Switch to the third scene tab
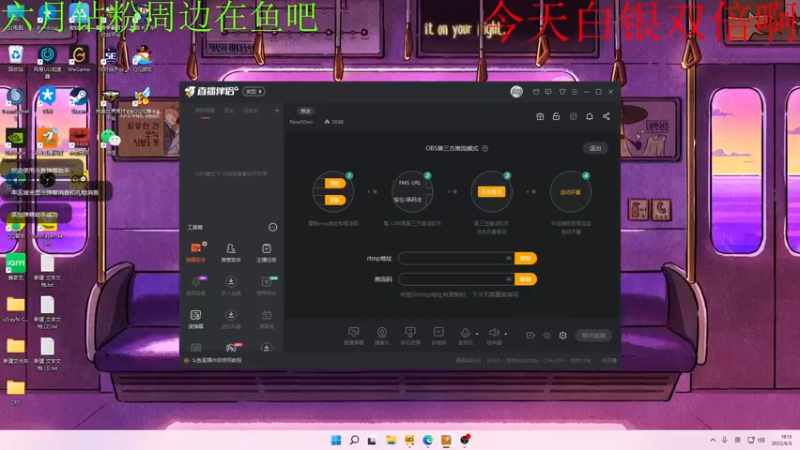The height and width of the screenshot is (450, 800). click(x=251, y=110)
